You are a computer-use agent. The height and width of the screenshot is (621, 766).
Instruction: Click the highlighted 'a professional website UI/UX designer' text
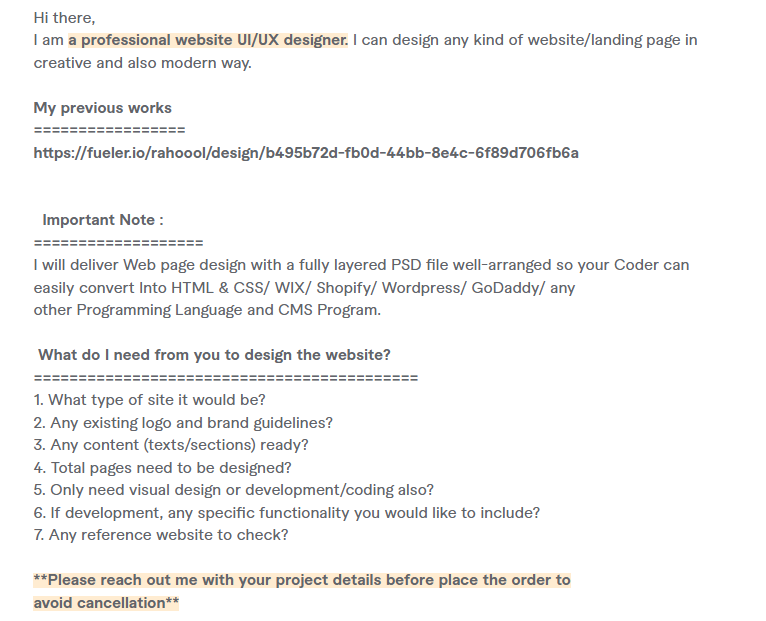(208, 40)
